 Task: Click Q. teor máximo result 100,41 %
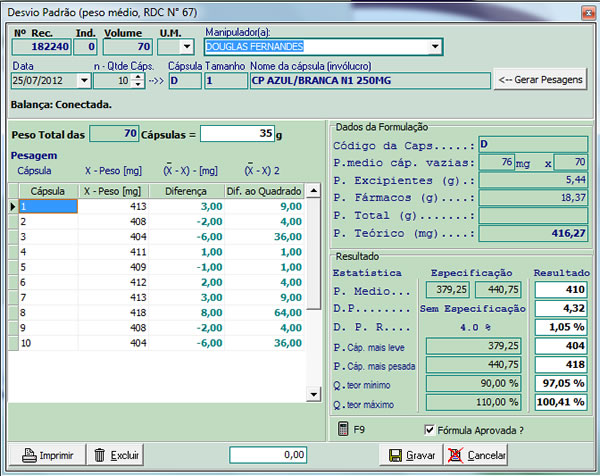[x=561, y=402]
